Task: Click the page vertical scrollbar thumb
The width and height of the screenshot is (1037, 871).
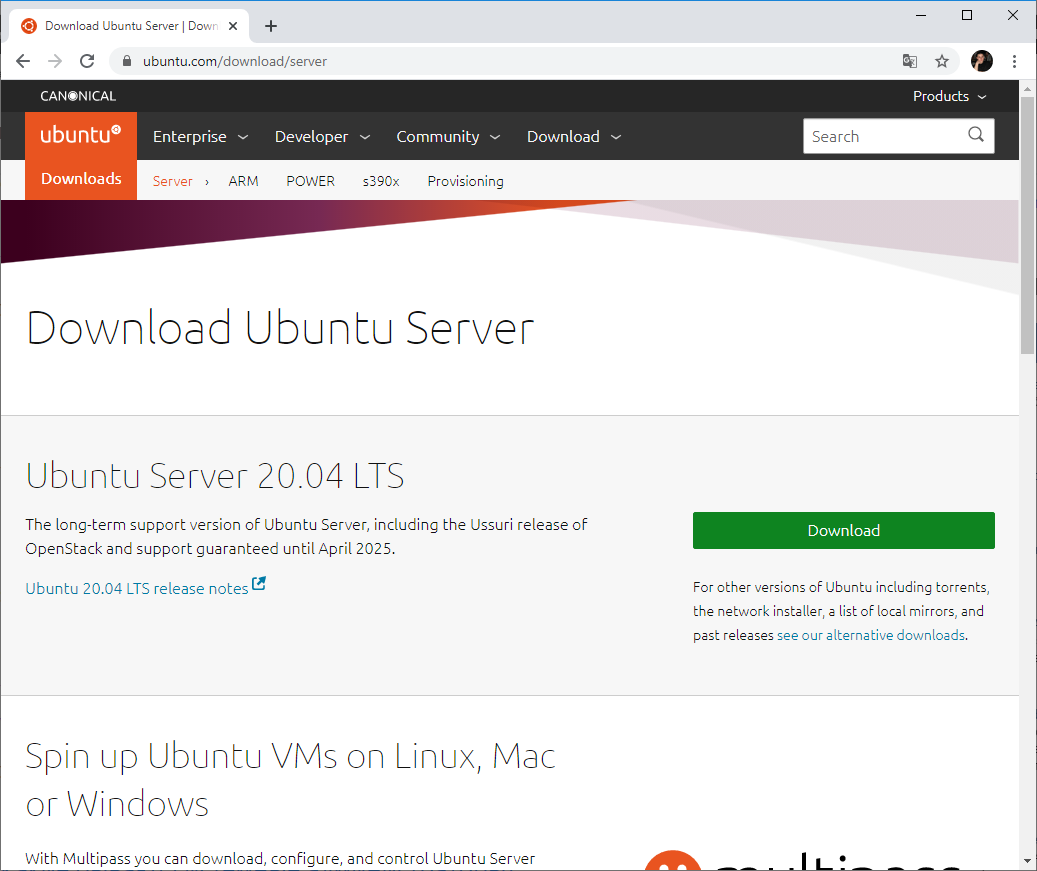Action: click(x=1027, y=225)
